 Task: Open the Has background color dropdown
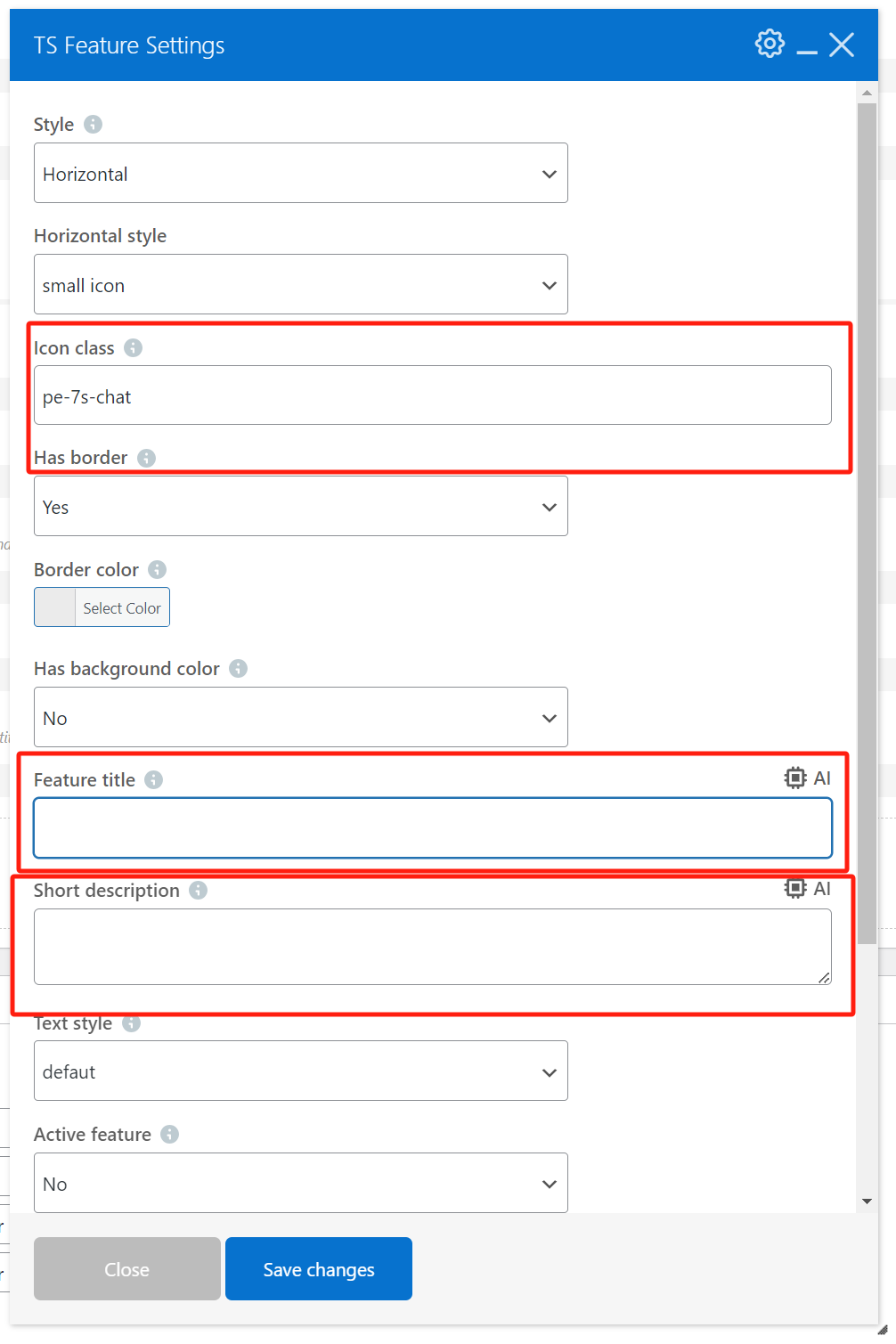300,717
